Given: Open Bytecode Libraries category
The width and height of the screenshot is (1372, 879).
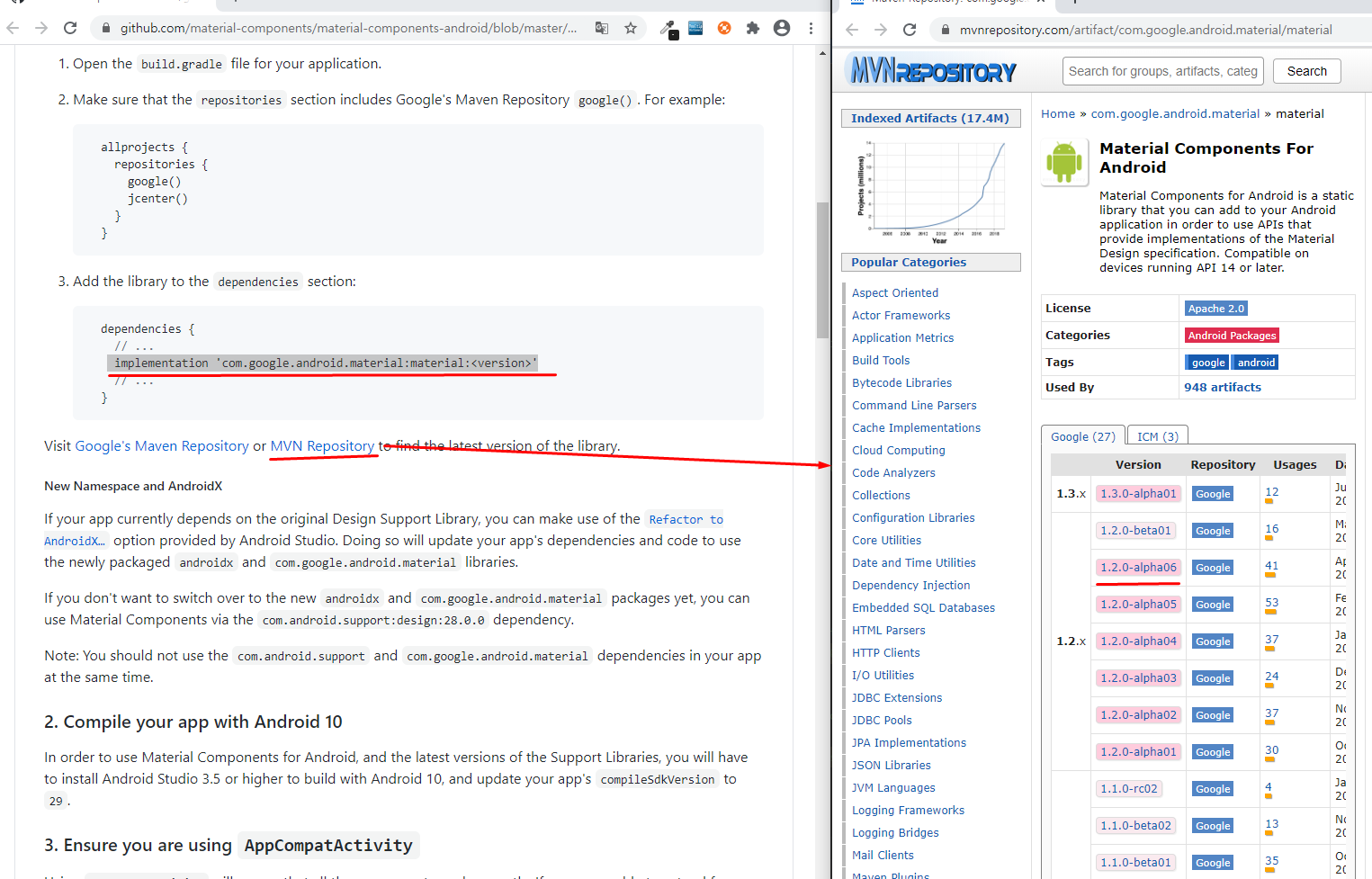Looking at the screenshot, I should 901,383.
